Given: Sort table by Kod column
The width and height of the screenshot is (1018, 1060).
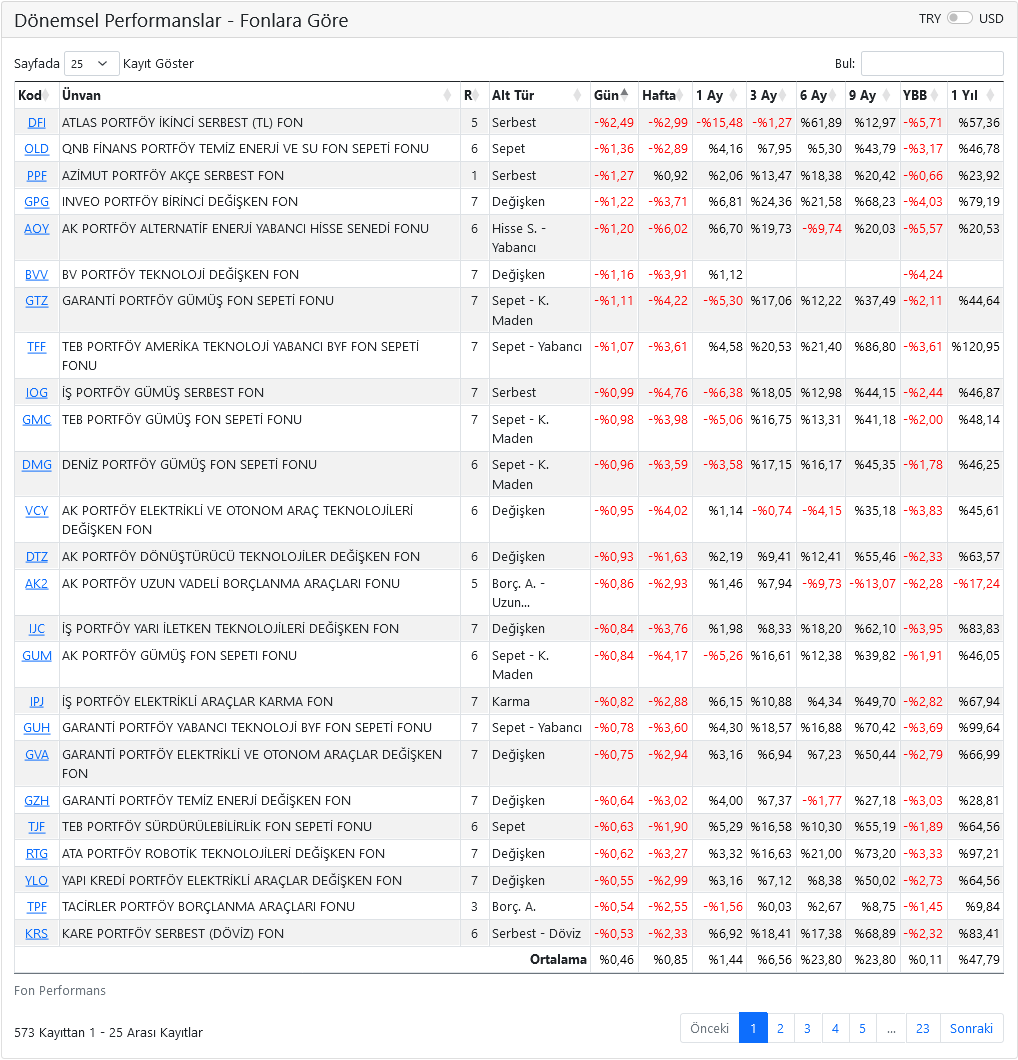Looking at the screenshot, I should tap(37, 95).
